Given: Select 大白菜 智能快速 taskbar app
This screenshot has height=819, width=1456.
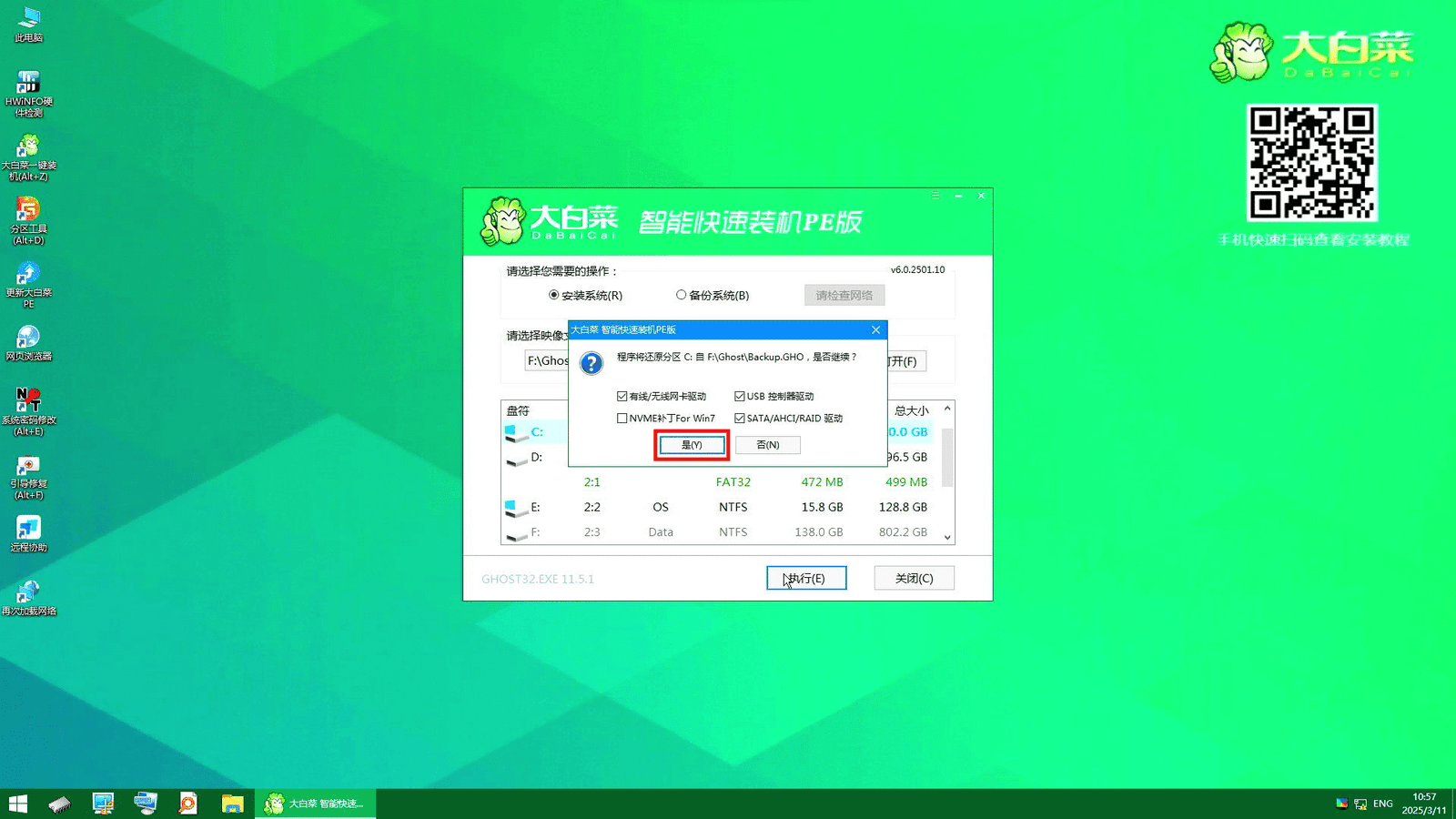Looking at the screenshot, I should (x=315, y=804).
